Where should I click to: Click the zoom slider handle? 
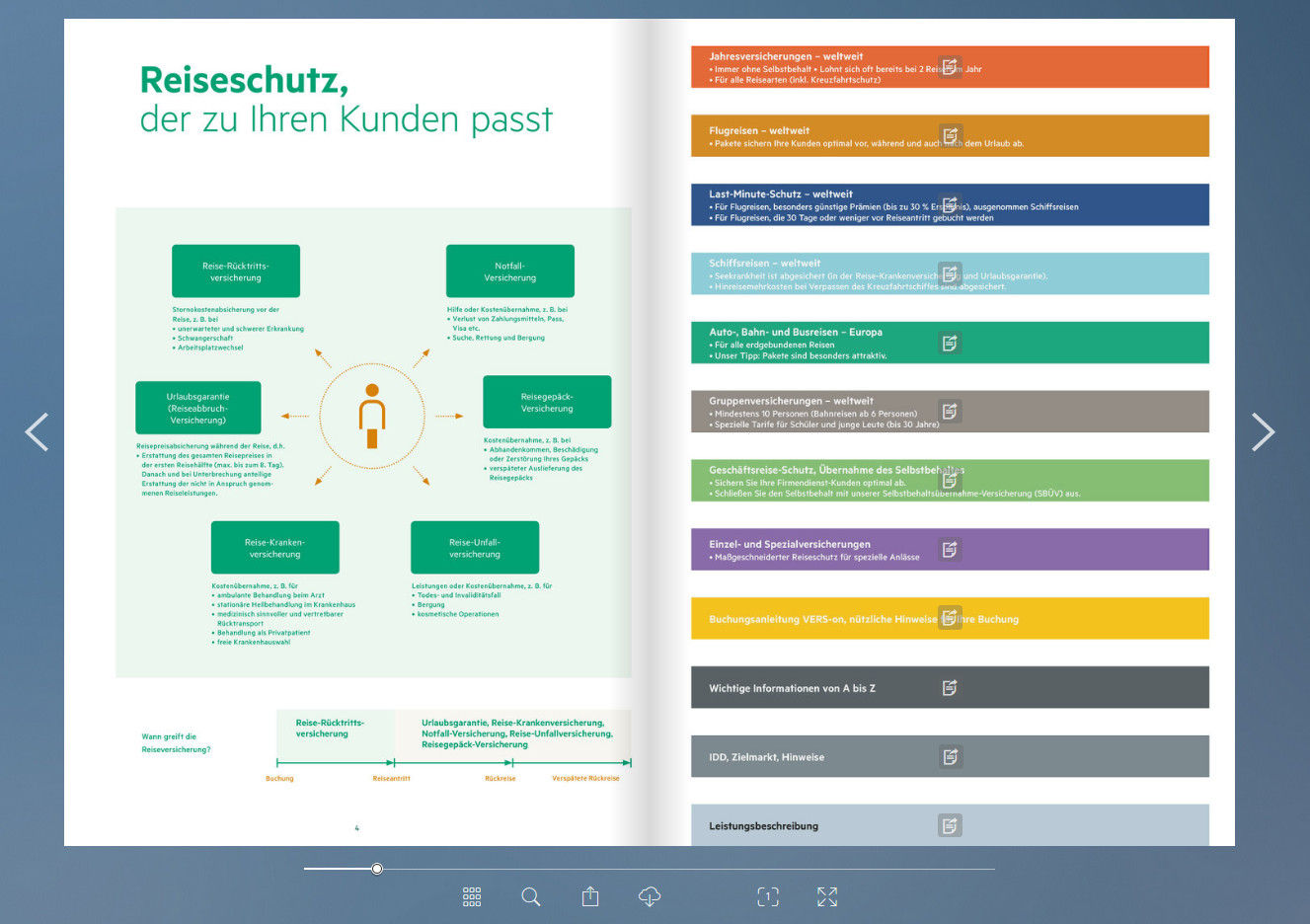coord(376,869)
